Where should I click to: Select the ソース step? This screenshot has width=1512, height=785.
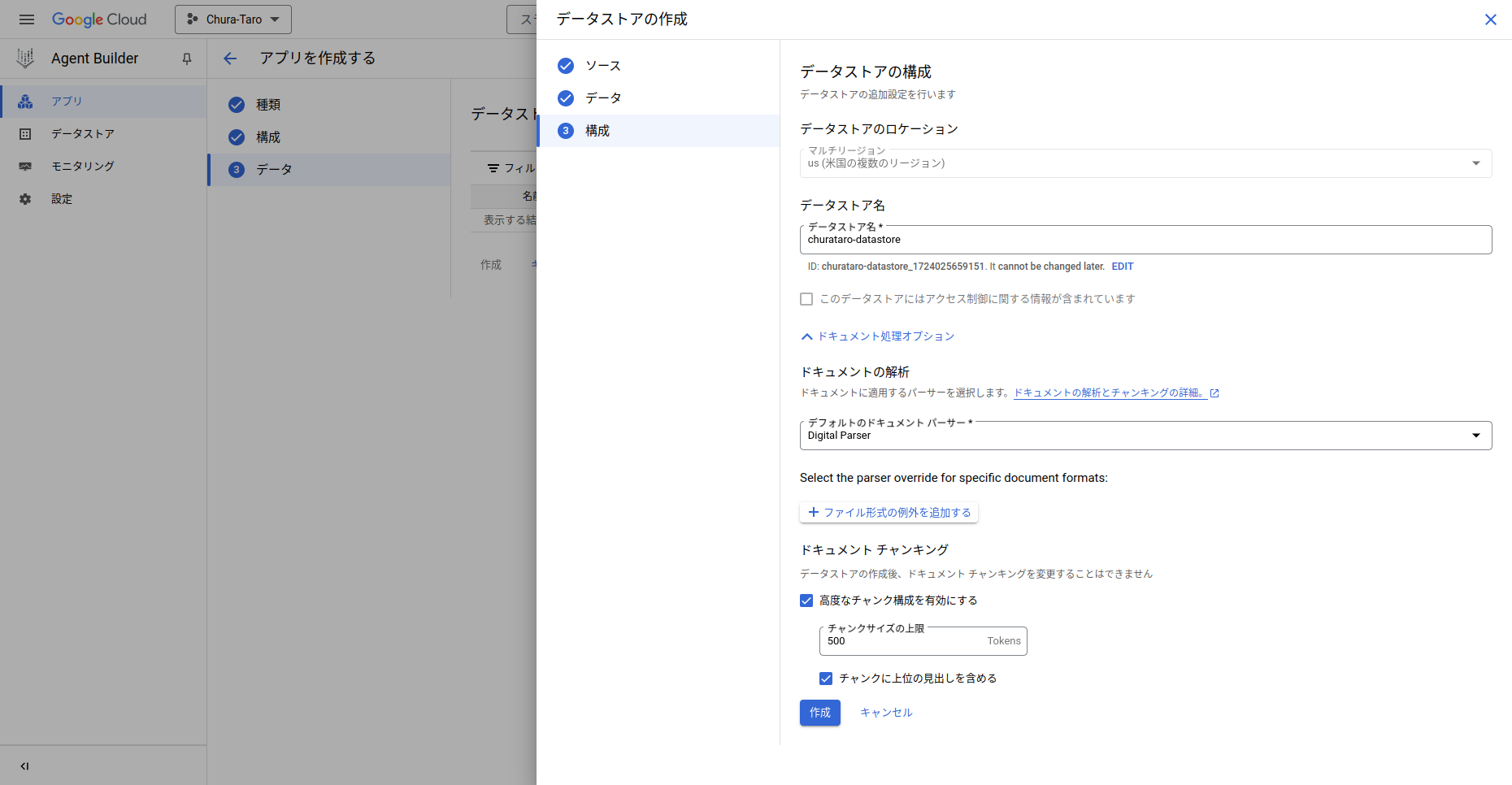point(658,66)
